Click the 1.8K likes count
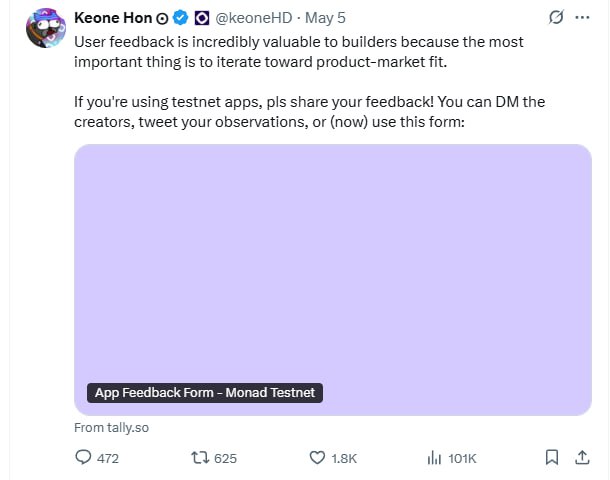Screen dimensions: 610x480 (344, 459)
